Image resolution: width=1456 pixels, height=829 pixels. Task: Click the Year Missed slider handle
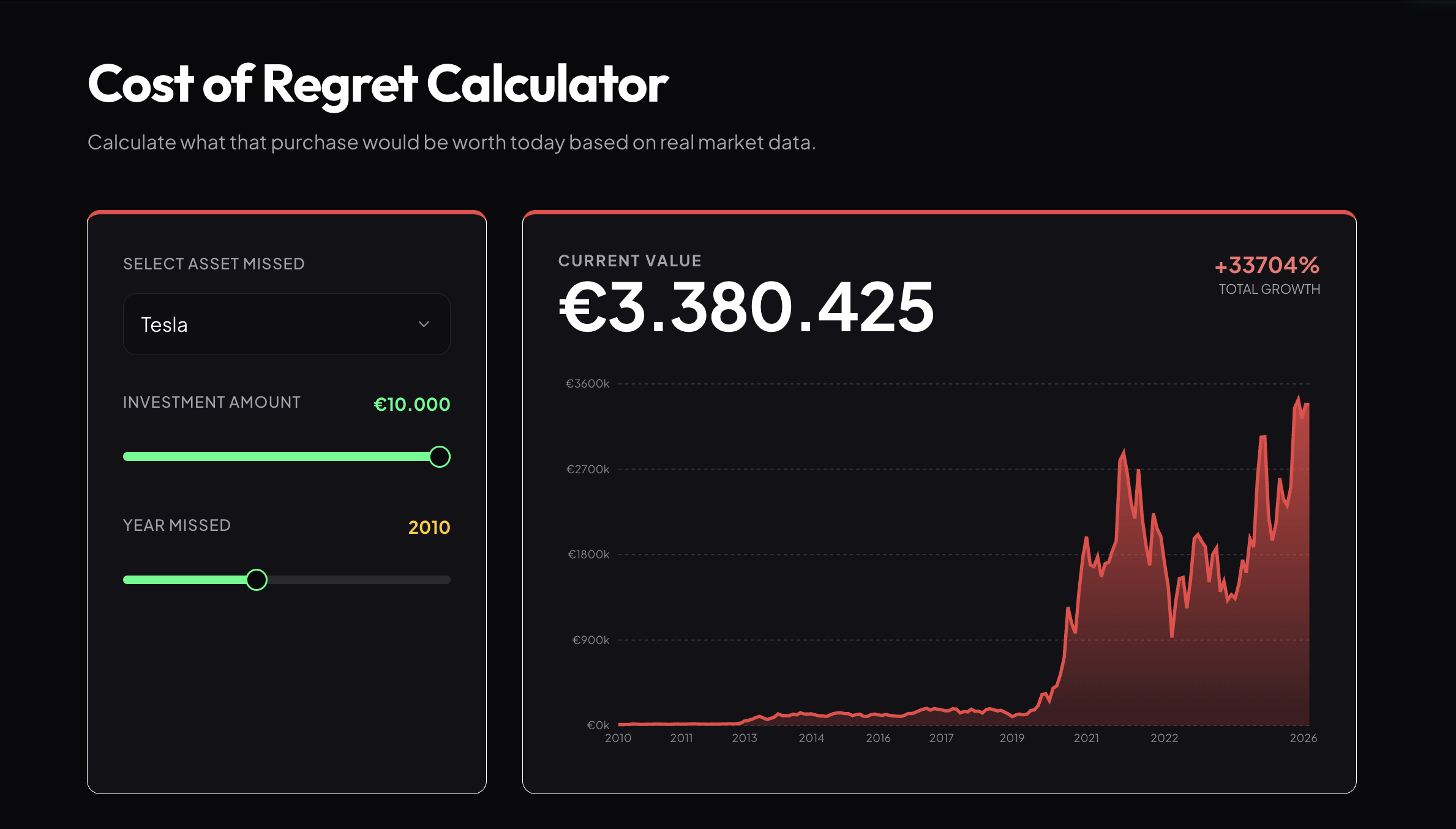pos(257,580)
